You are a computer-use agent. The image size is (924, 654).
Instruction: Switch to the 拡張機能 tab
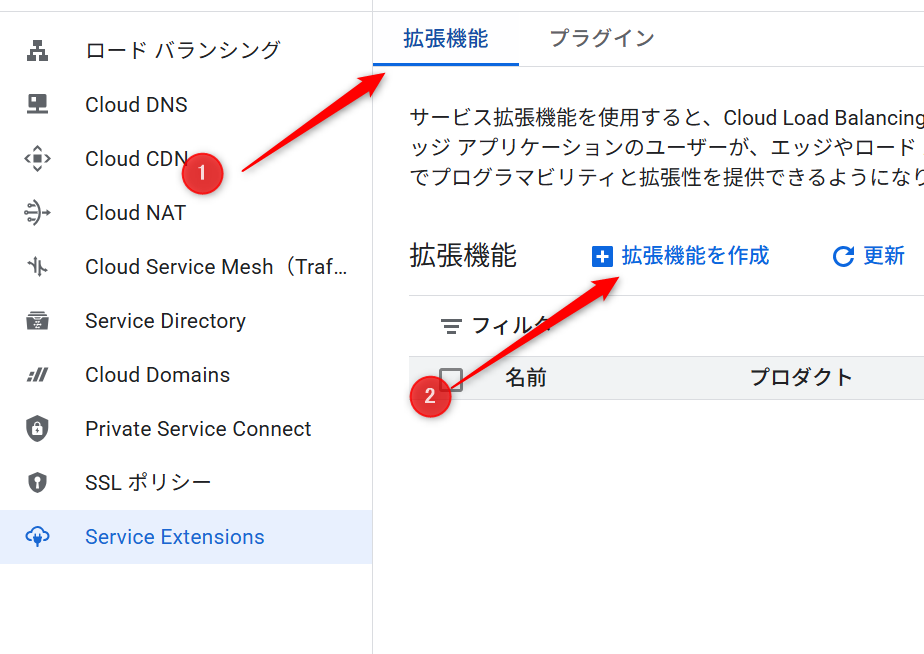[x=446, y=39]
